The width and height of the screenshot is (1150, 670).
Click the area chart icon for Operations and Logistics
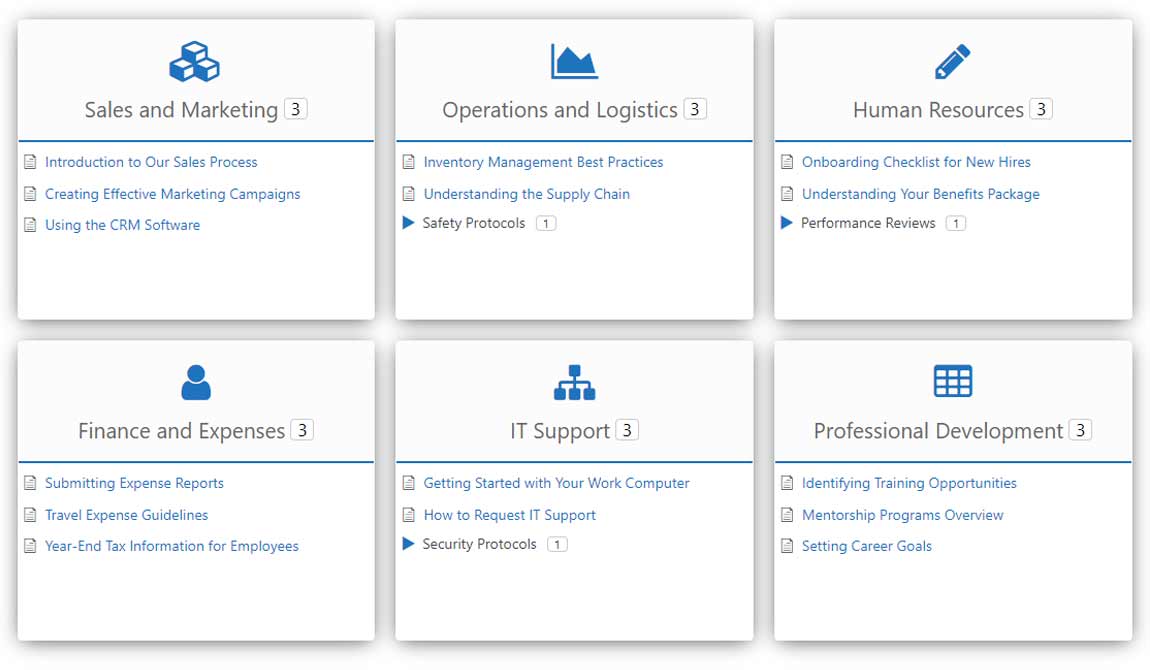pos(574,62)
